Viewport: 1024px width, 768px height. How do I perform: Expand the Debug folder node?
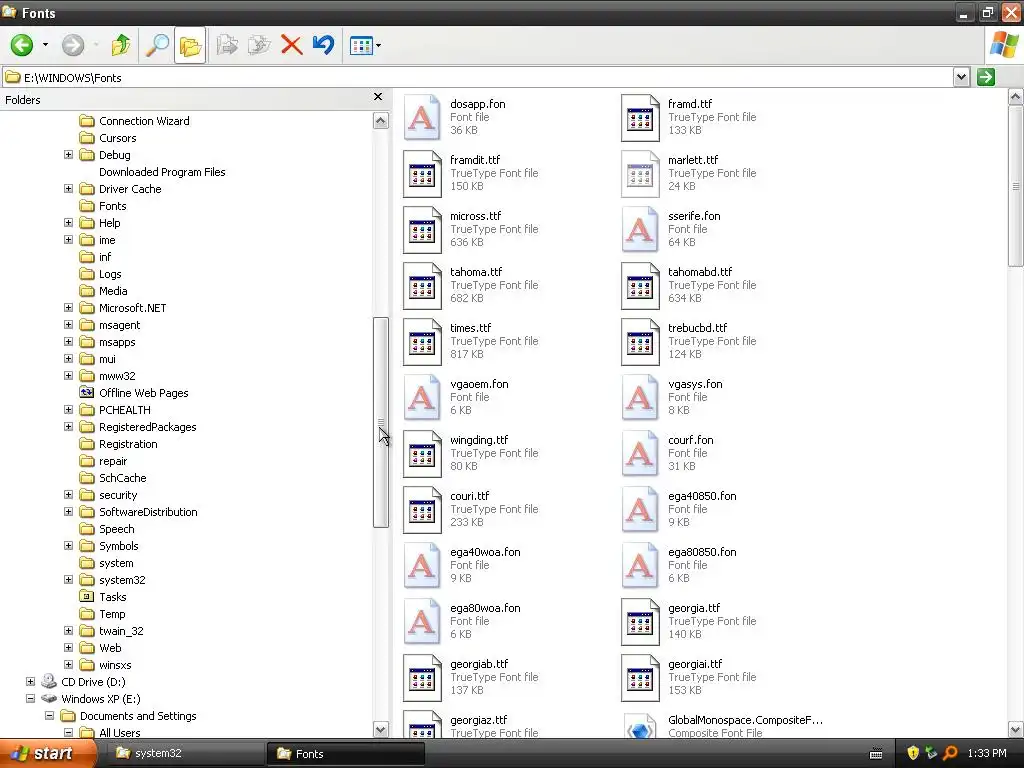point(68,155)
